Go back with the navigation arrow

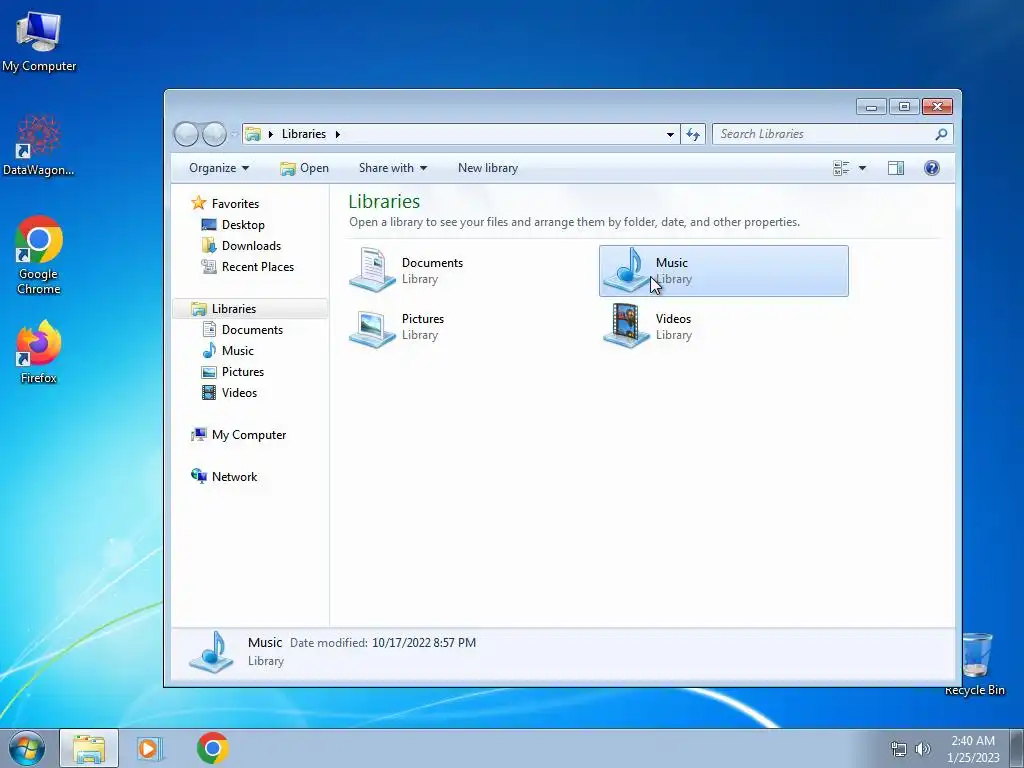pyautogui.click(x=186, y=134)
